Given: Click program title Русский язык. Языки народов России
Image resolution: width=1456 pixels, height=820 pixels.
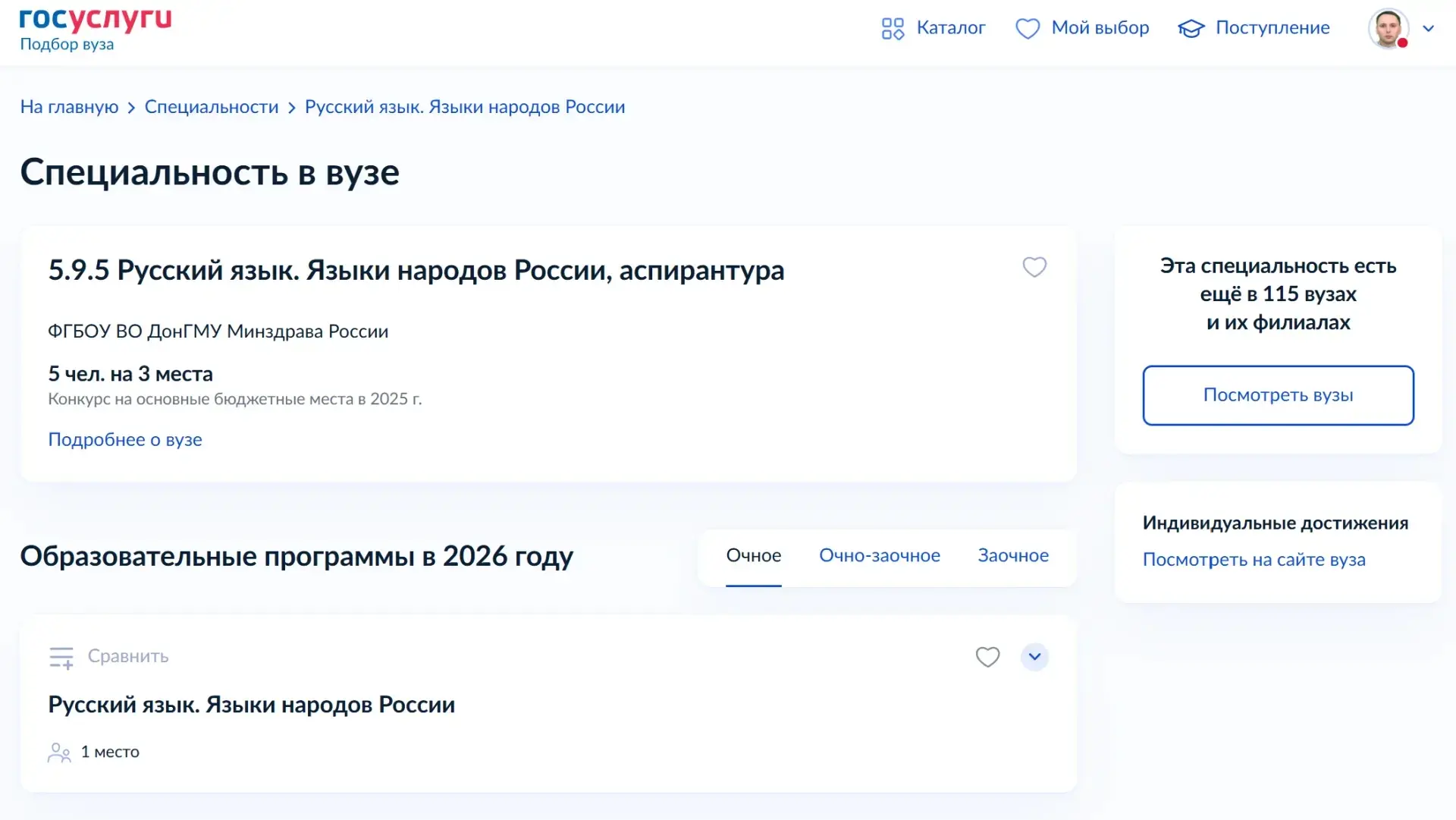Looking at the screenshot, I should [252, 705].
